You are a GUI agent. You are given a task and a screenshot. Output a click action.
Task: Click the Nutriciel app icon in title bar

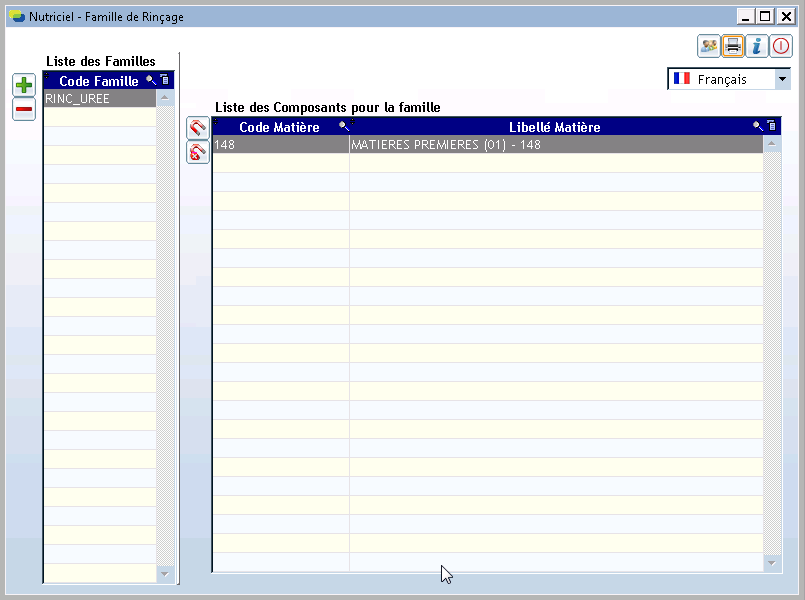(17, 16)
